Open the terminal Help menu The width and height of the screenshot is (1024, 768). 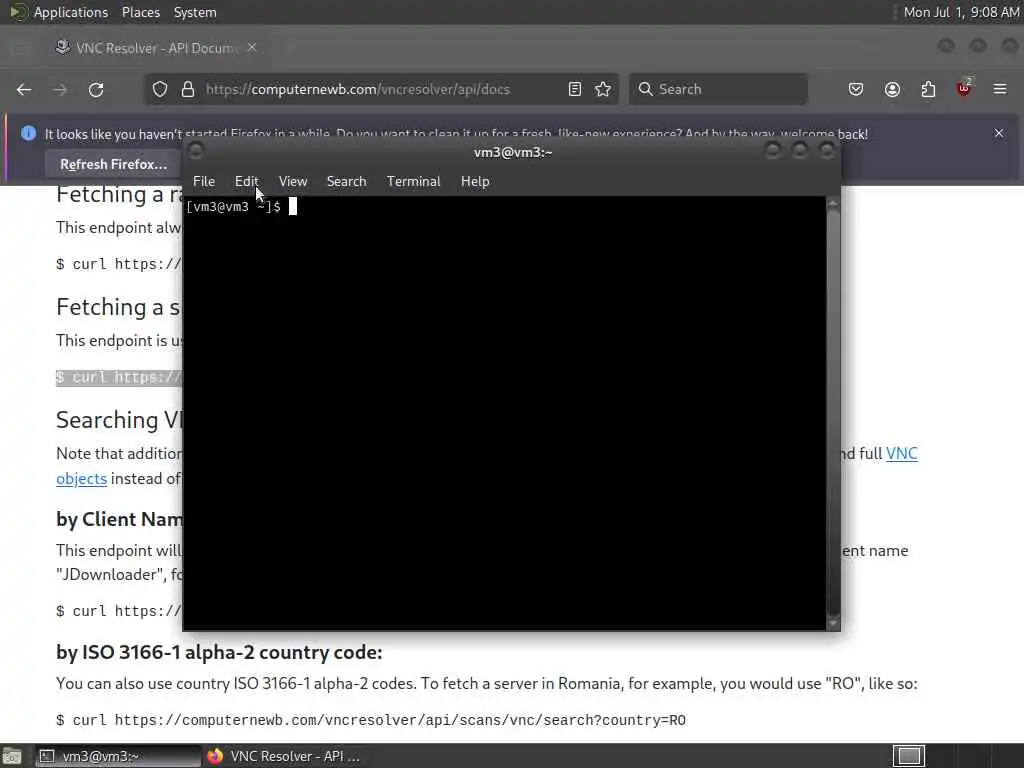coord(475,182)
